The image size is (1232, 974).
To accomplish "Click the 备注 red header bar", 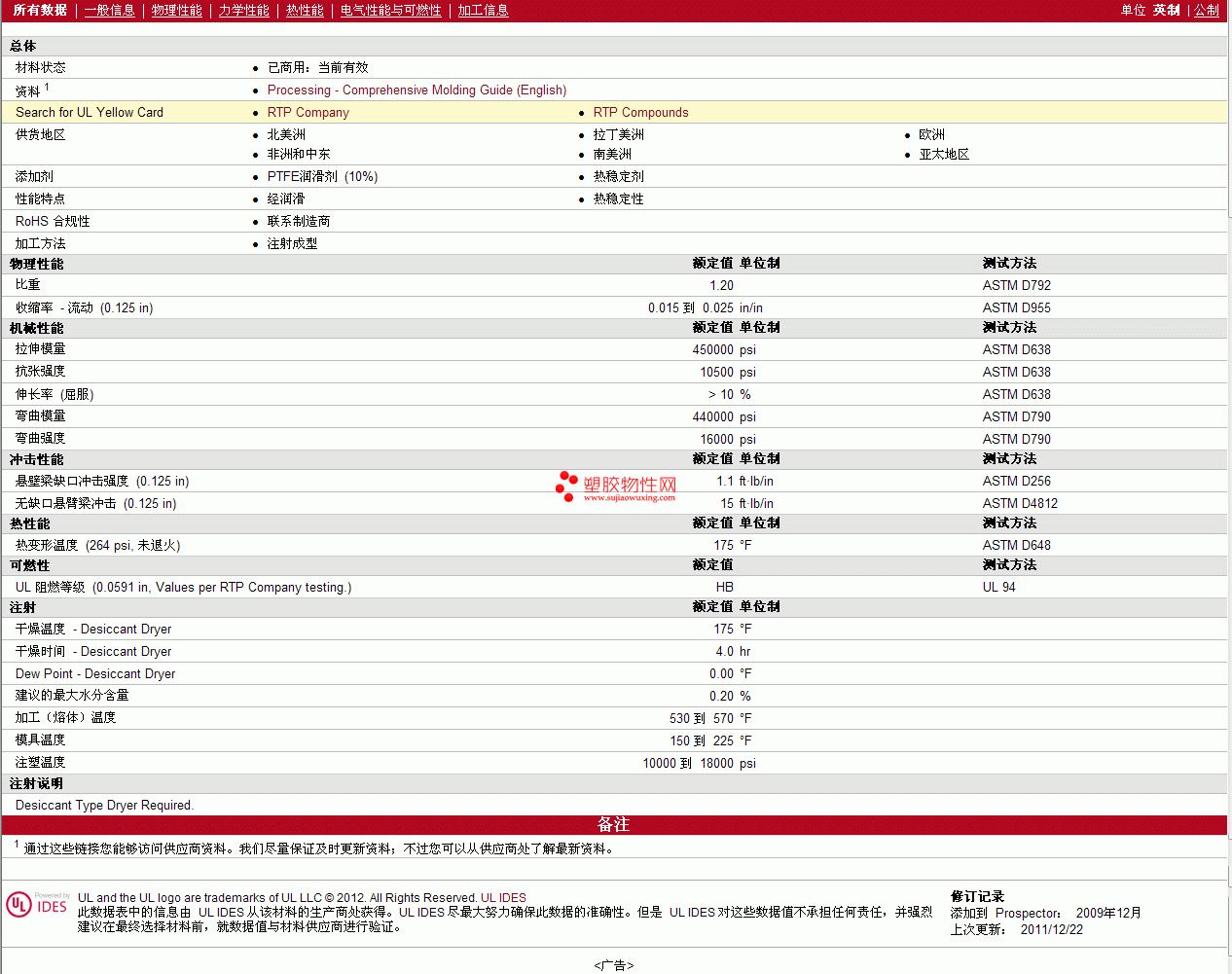I will (614, 825).
